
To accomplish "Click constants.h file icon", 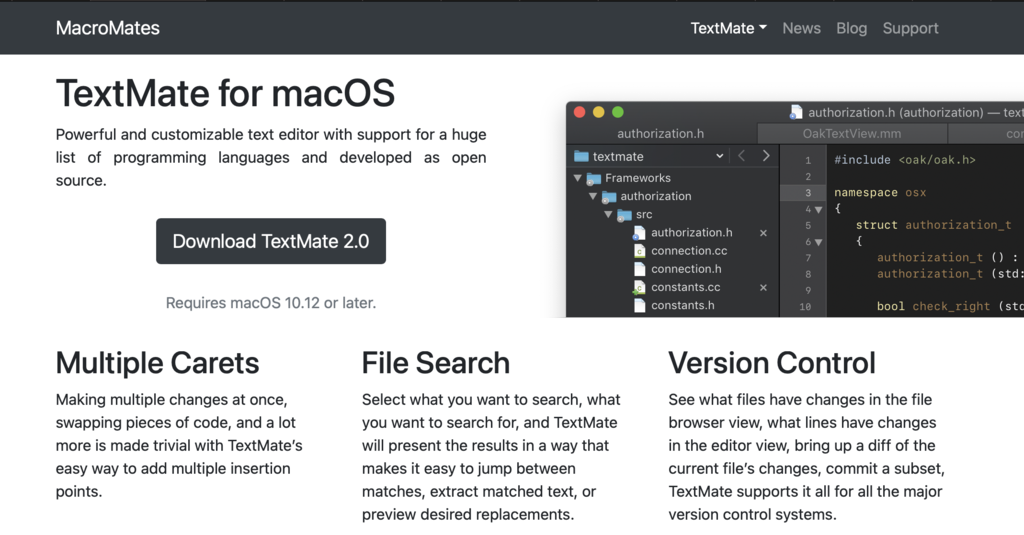I will 639,306.
